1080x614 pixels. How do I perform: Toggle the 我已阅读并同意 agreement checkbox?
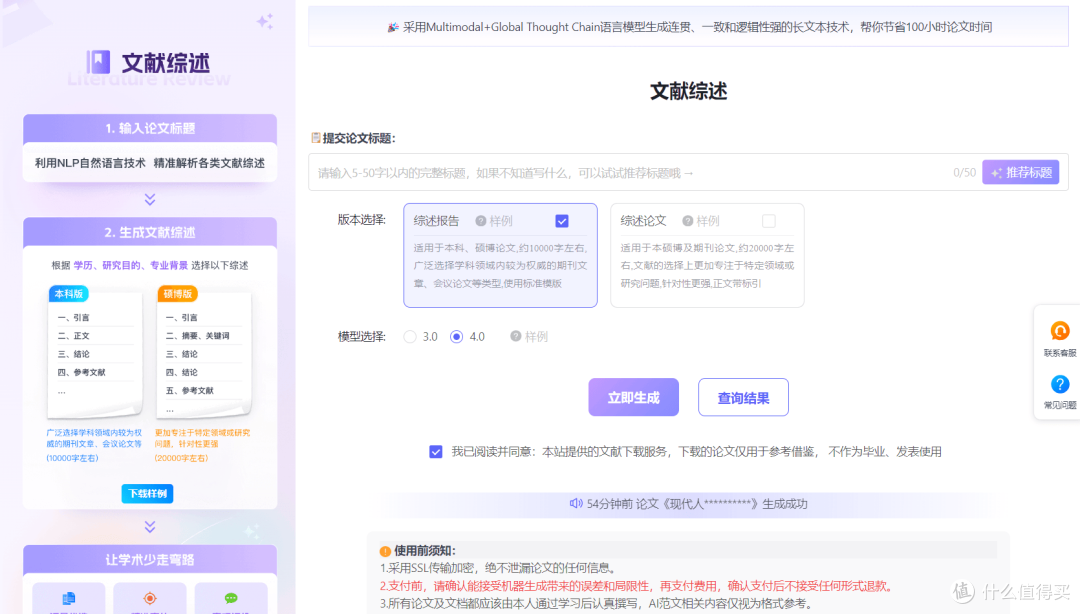tap(435, 451)
